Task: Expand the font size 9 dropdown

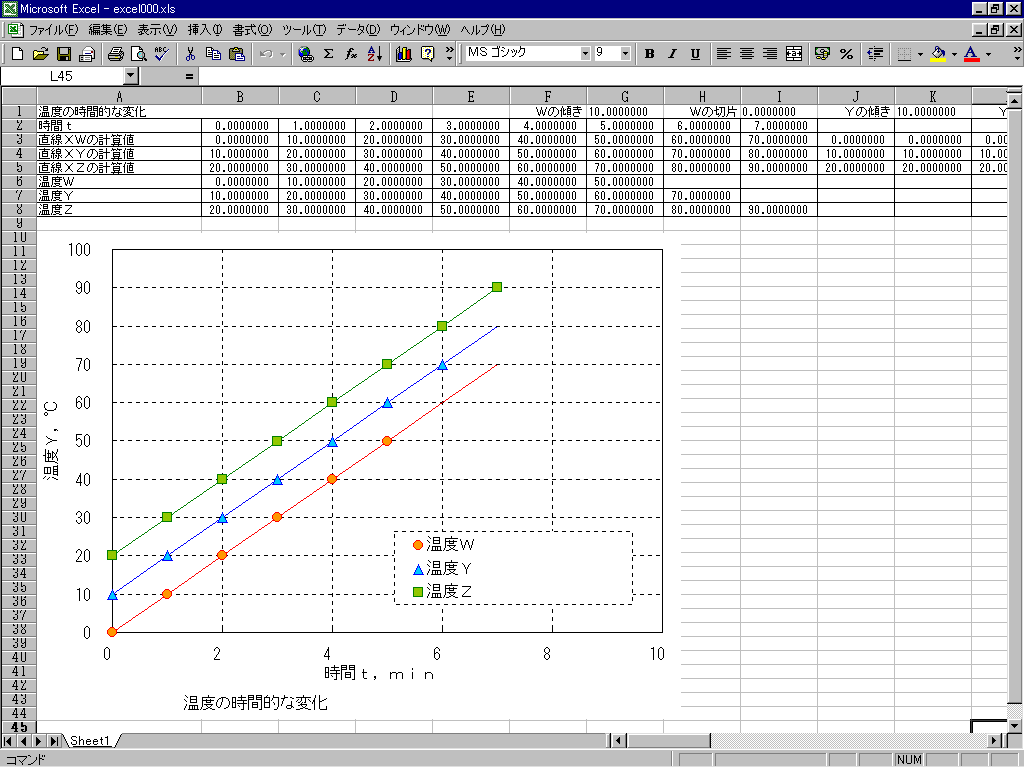Action: point(626,53)
